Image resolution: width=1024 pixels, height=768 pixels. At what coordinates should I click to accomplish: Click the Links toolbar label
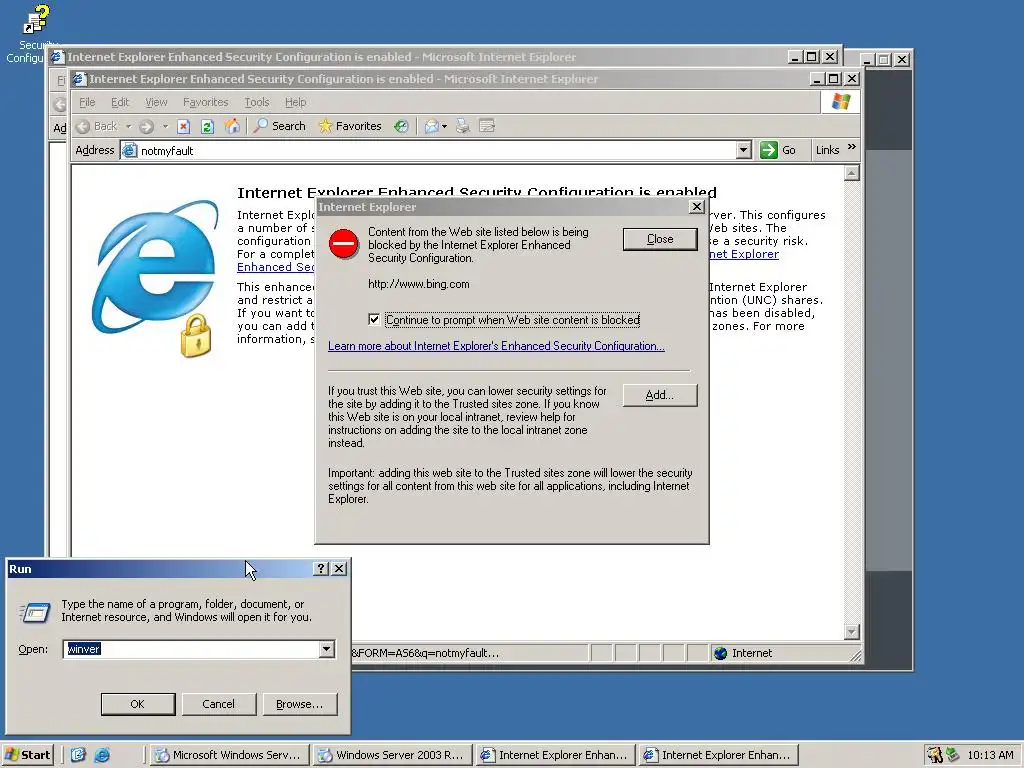(827, 150)
